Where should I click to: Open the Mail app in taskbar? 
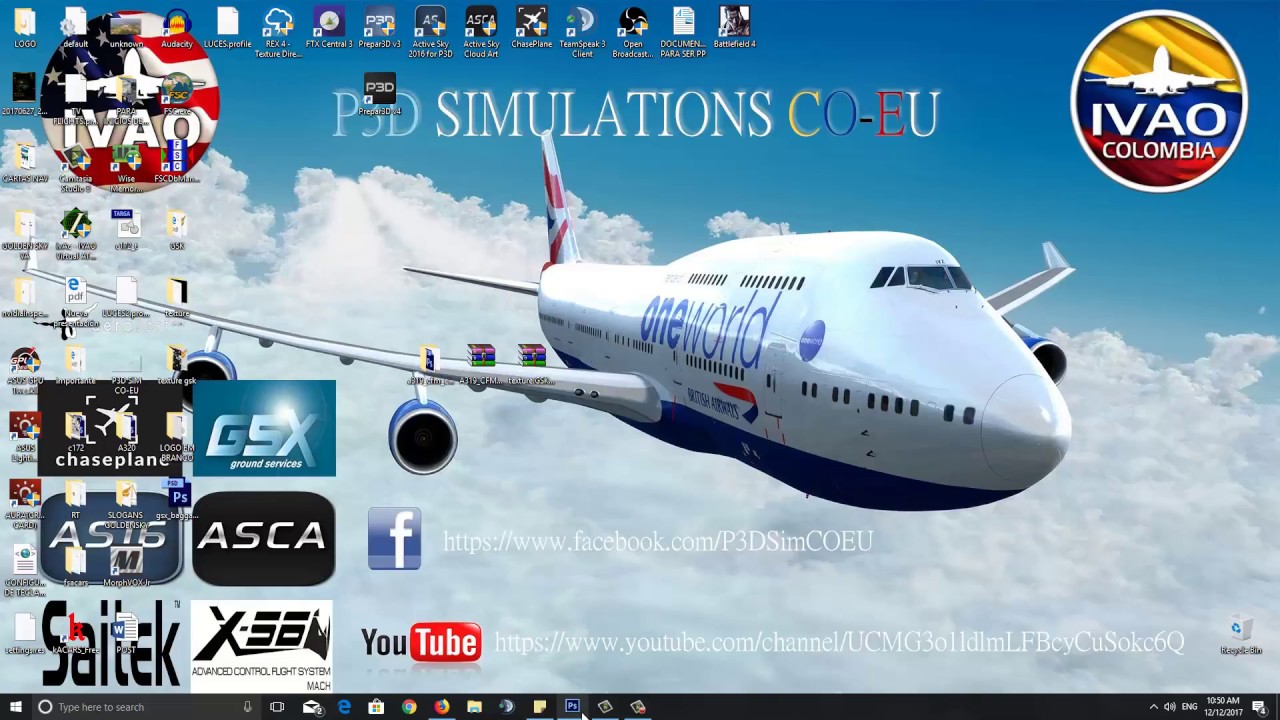pos(311,707)
